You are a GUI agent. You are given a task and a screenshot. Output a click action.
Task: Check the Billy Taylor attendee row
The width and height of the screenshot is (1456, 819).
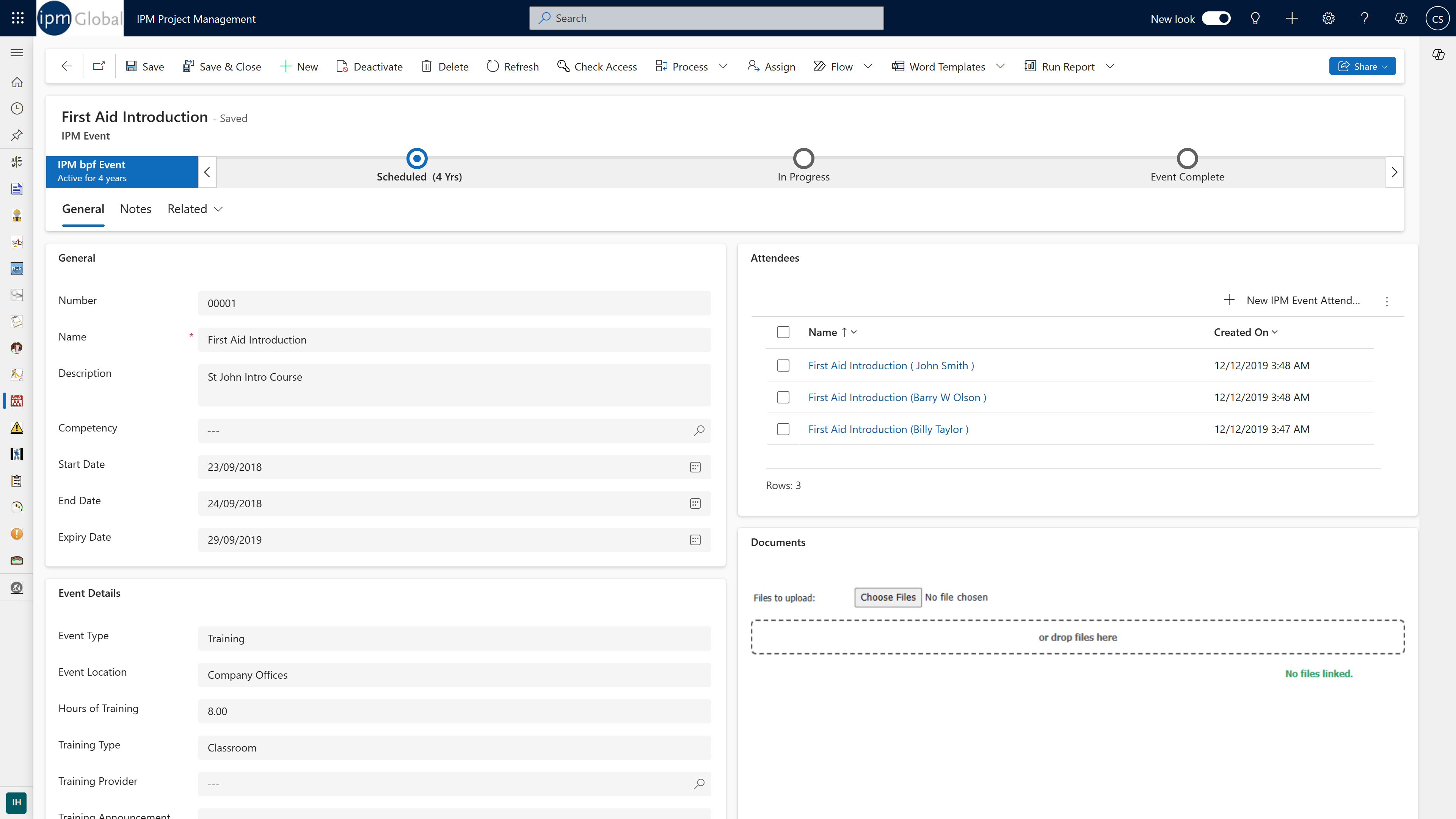click(783, 429)
